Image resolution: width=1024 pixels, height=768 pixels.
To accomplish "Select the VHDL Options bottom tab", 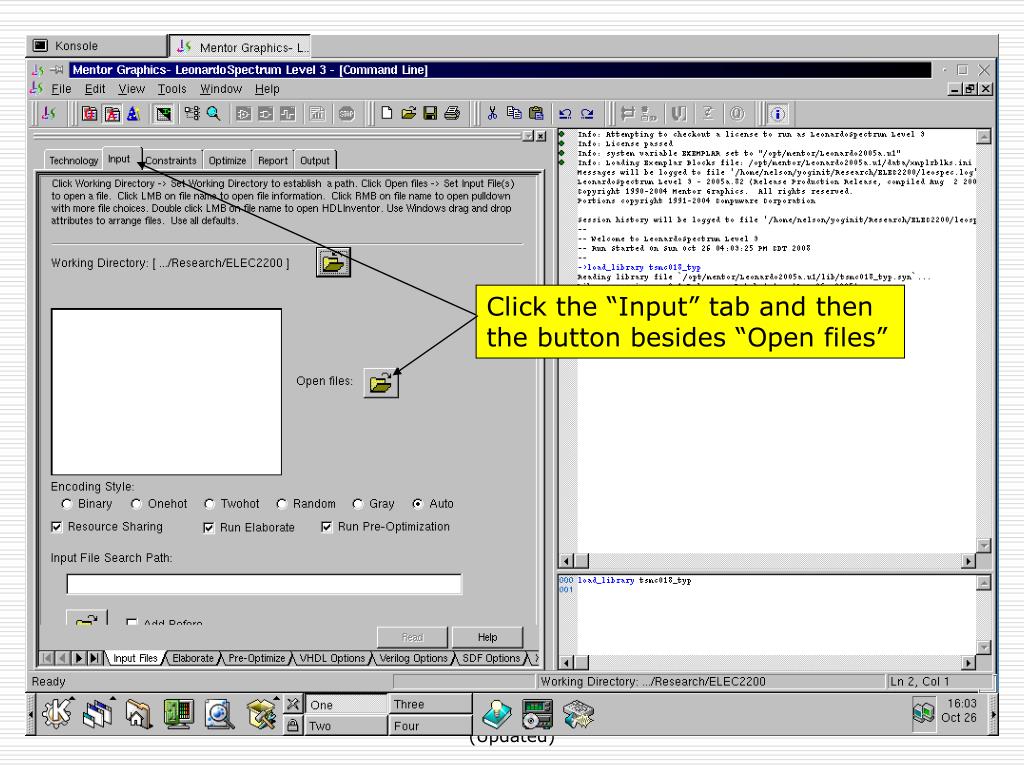I will (332, 658).
